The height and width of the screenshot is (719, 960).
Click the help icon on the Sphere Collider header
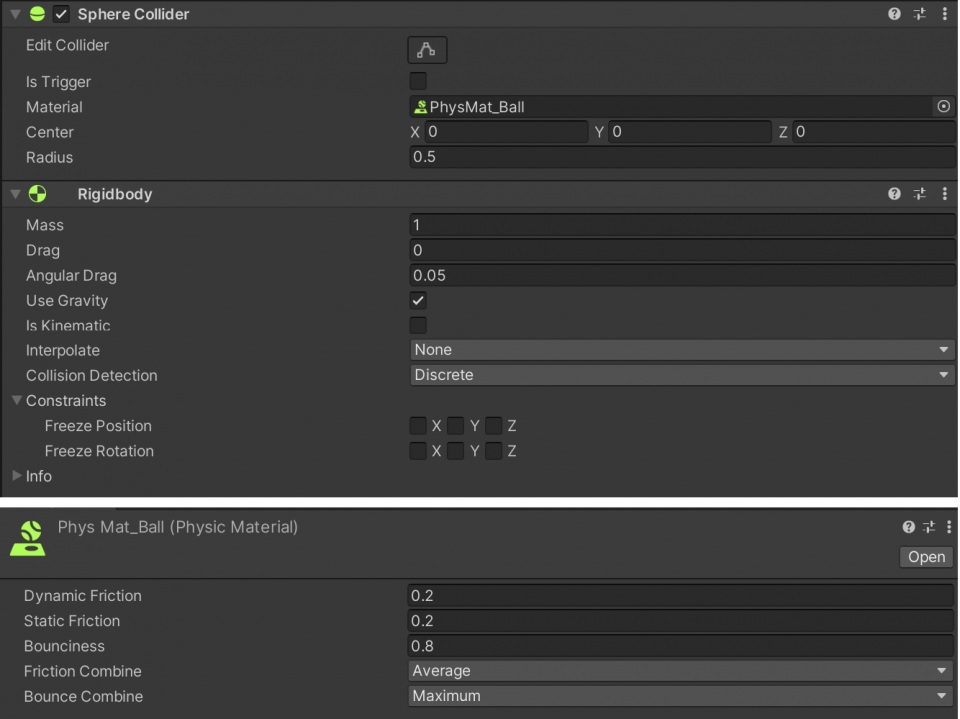click(893, 14)
